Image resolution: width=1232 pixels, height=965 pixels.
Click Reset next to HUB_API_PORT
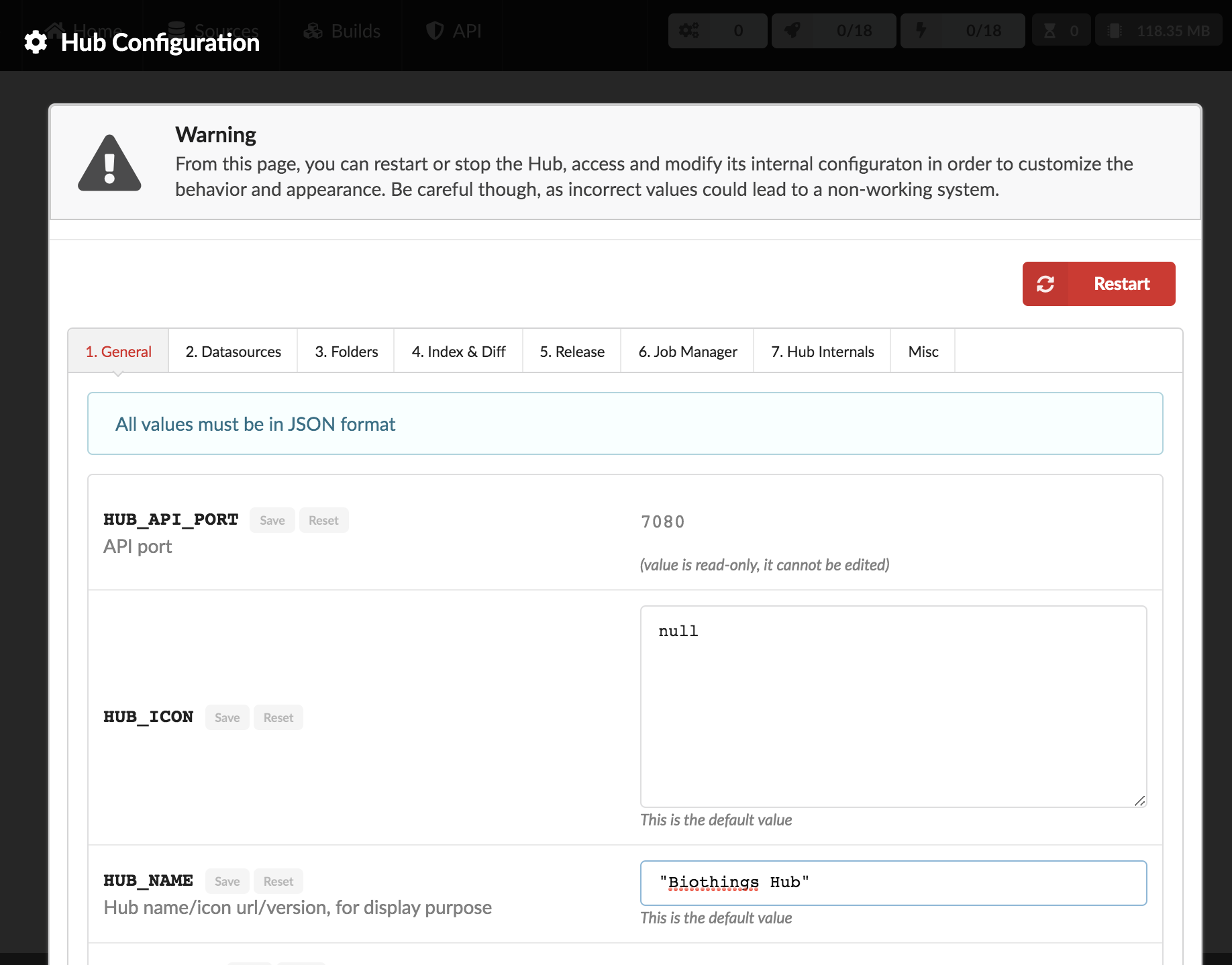(x=323, y=520)
